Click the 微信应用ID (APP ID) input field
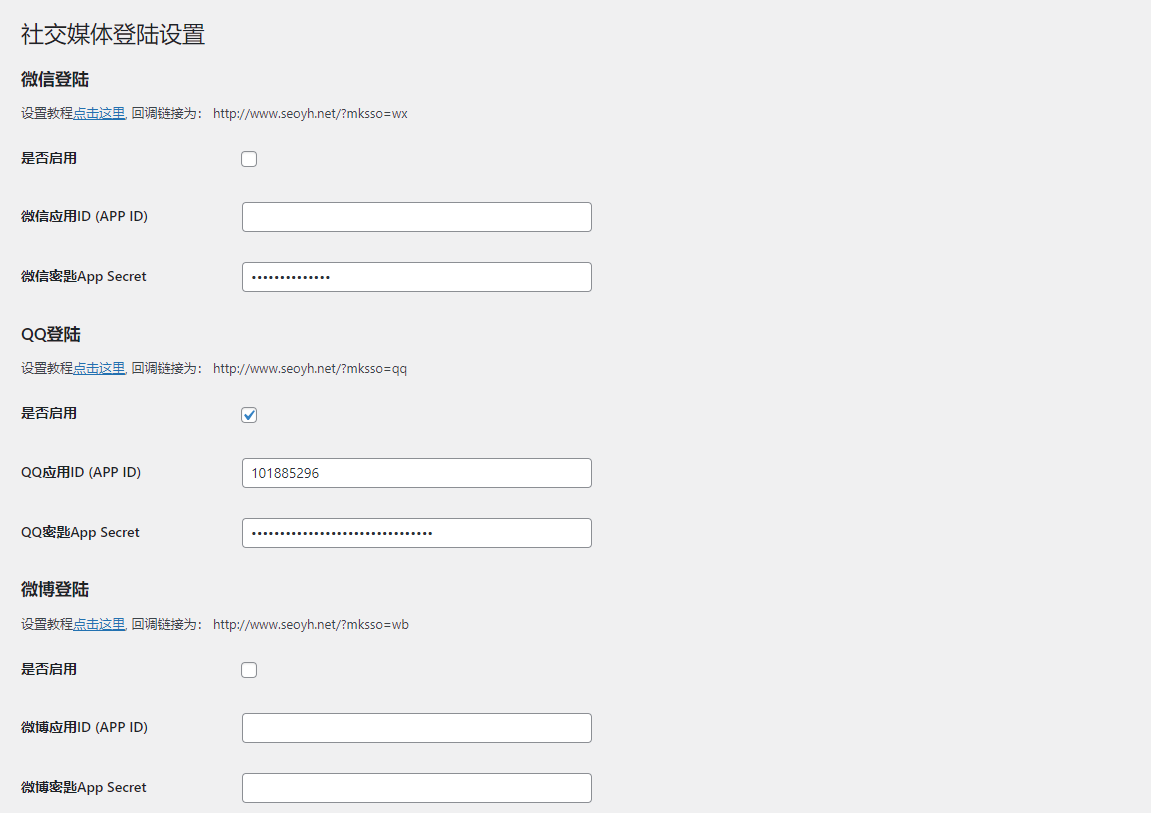Viewport: 1151px width, 813px height. point(417,217)
